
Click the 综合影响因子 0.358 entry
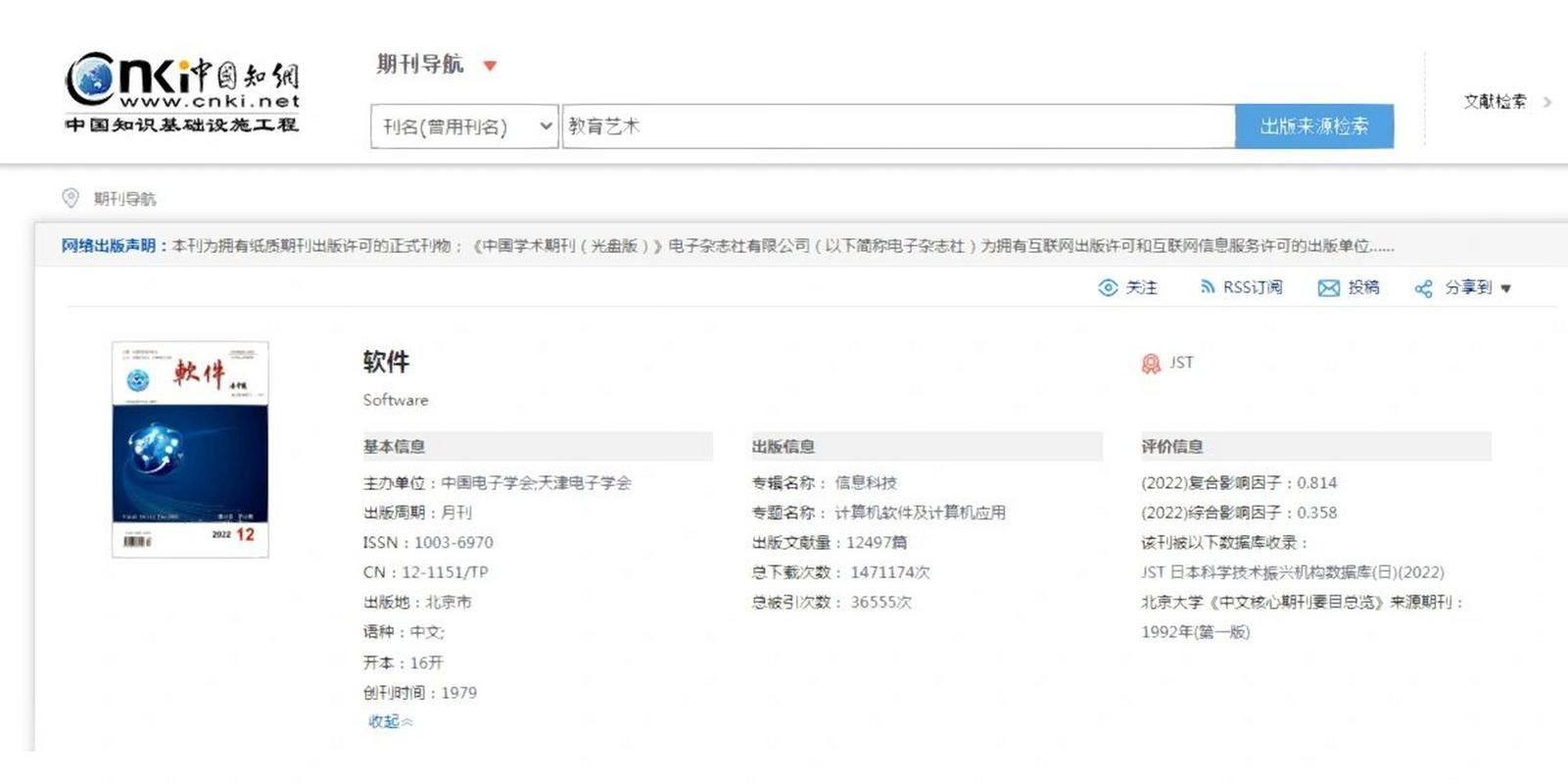(1238, 513)
